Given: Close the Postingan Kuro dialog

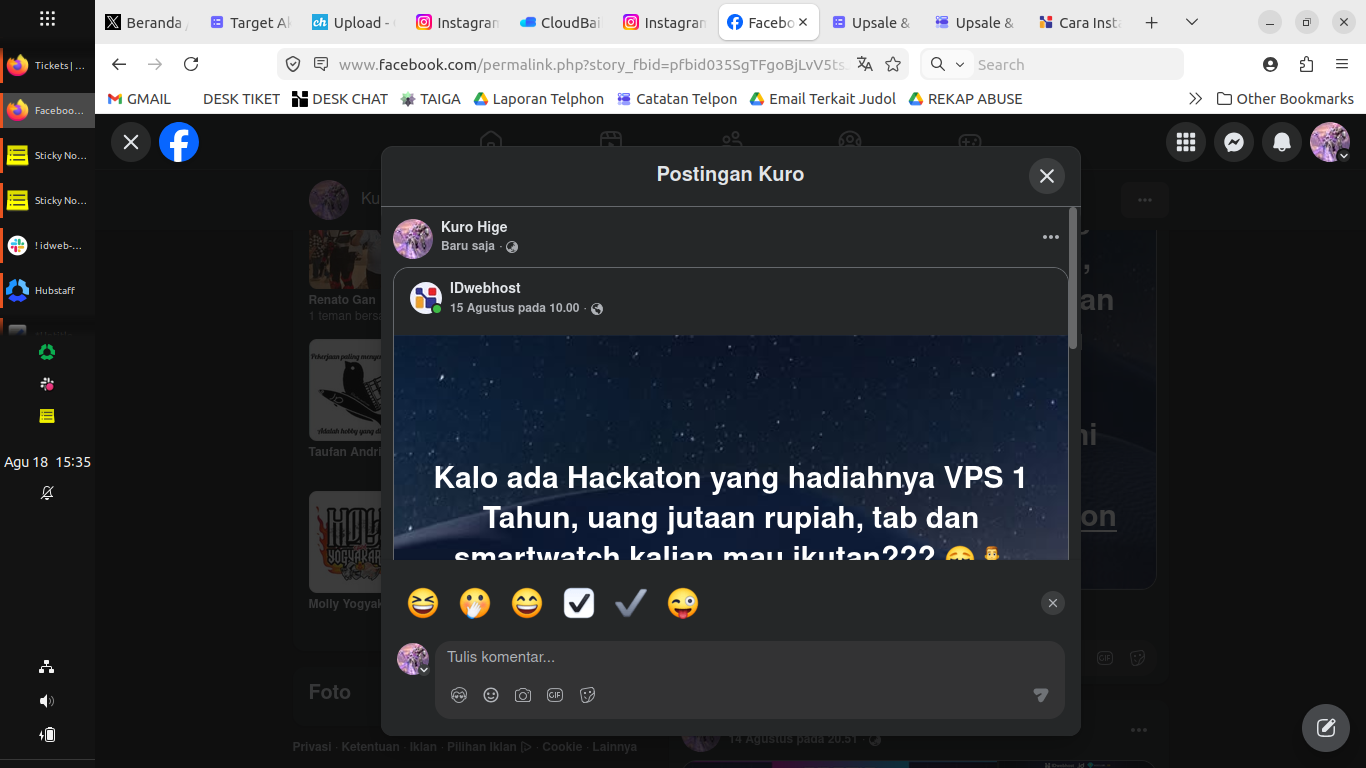Looking at the screenshot, I should click(x=1047, y=176).
